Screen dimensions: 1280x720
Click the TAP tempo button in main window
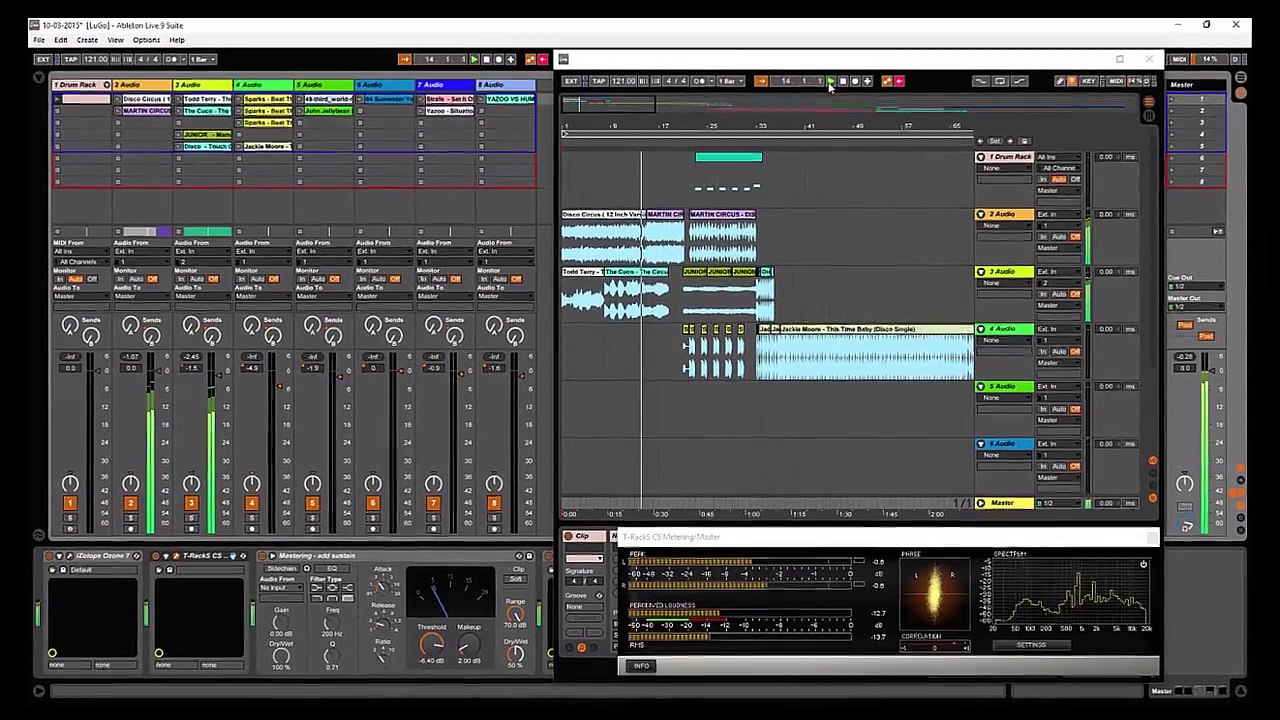pyautogui.click(x=71, y=60)
